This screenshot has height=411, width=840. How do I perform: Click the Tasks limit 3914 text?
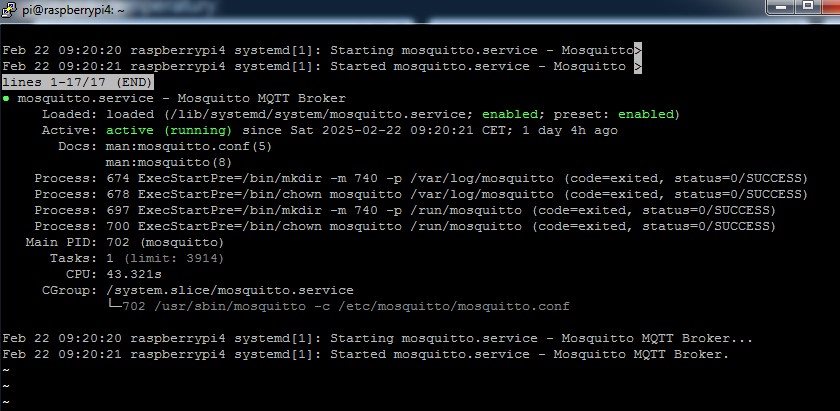pyautogui.click(x=174, y=259)
